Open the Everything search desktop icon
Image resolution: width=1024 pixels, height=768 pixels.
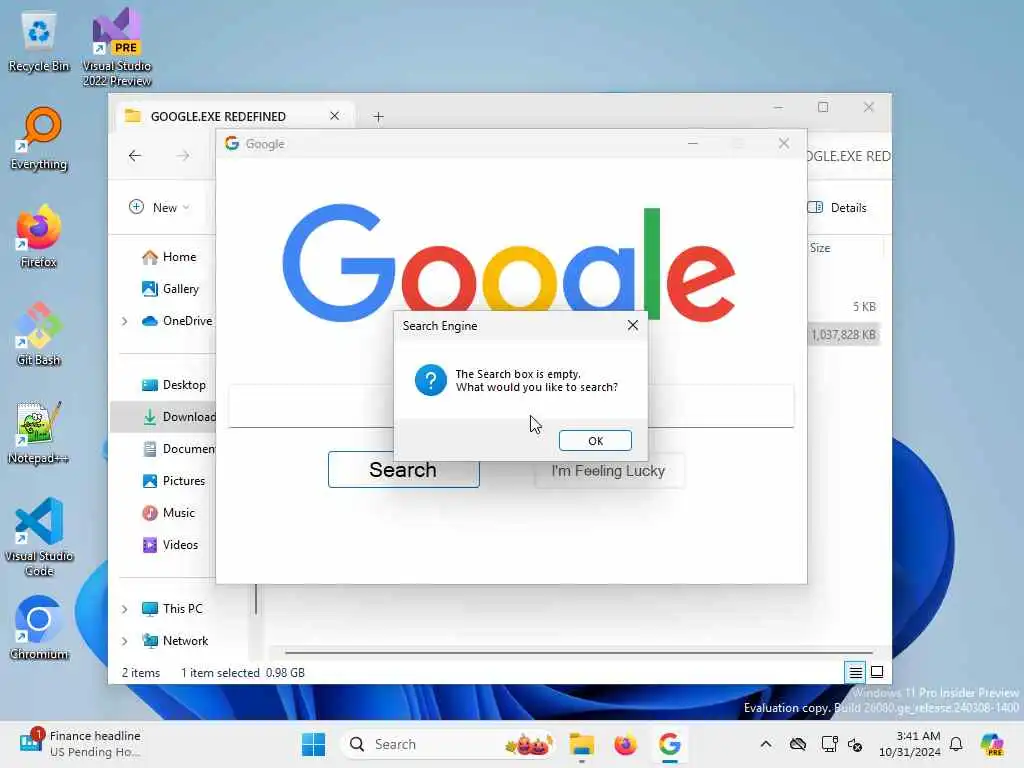coord(39,139)
